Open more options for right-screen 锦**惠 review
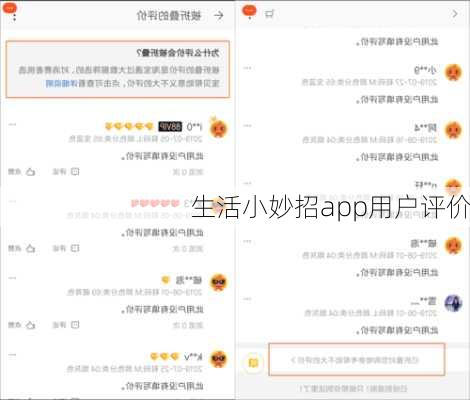This screenshot has height=400, width=470. click(247, 241)
